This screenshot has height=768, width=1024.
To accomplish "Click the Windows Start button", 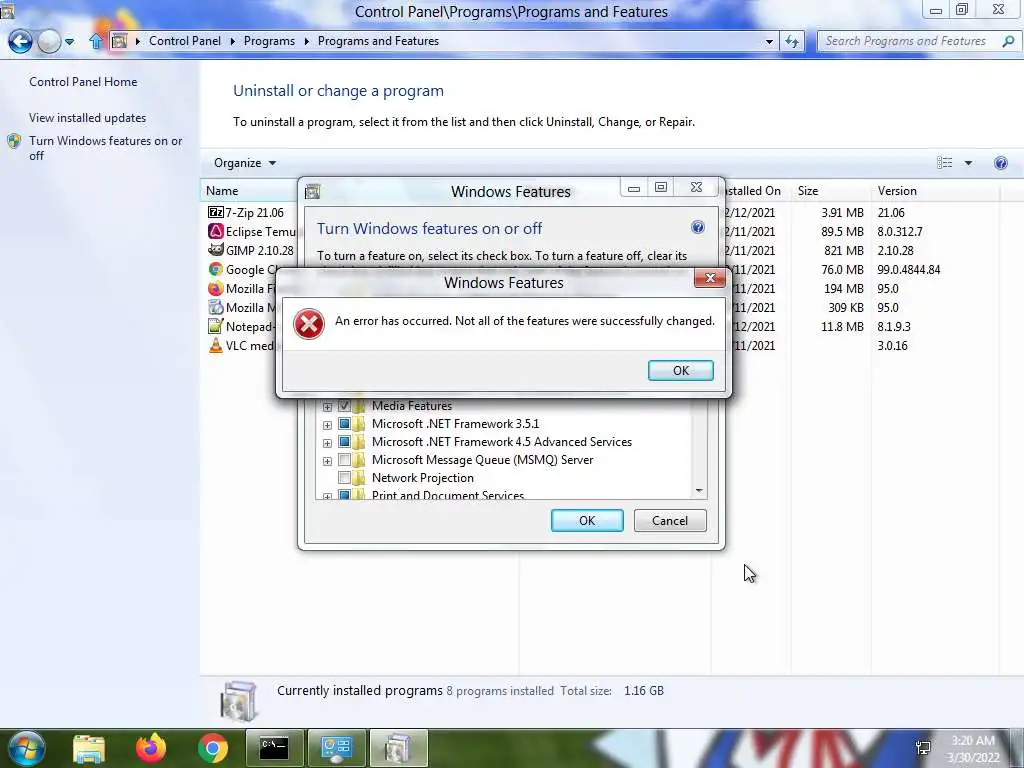I will point(25,748).
